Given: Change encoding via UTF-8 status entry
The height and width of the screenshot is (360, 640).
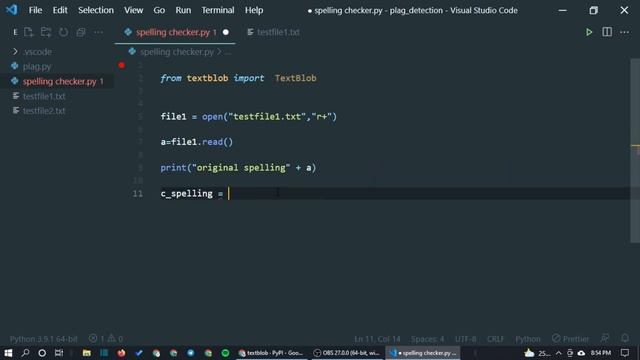Looking at the screenshot, I should (465, 339).
